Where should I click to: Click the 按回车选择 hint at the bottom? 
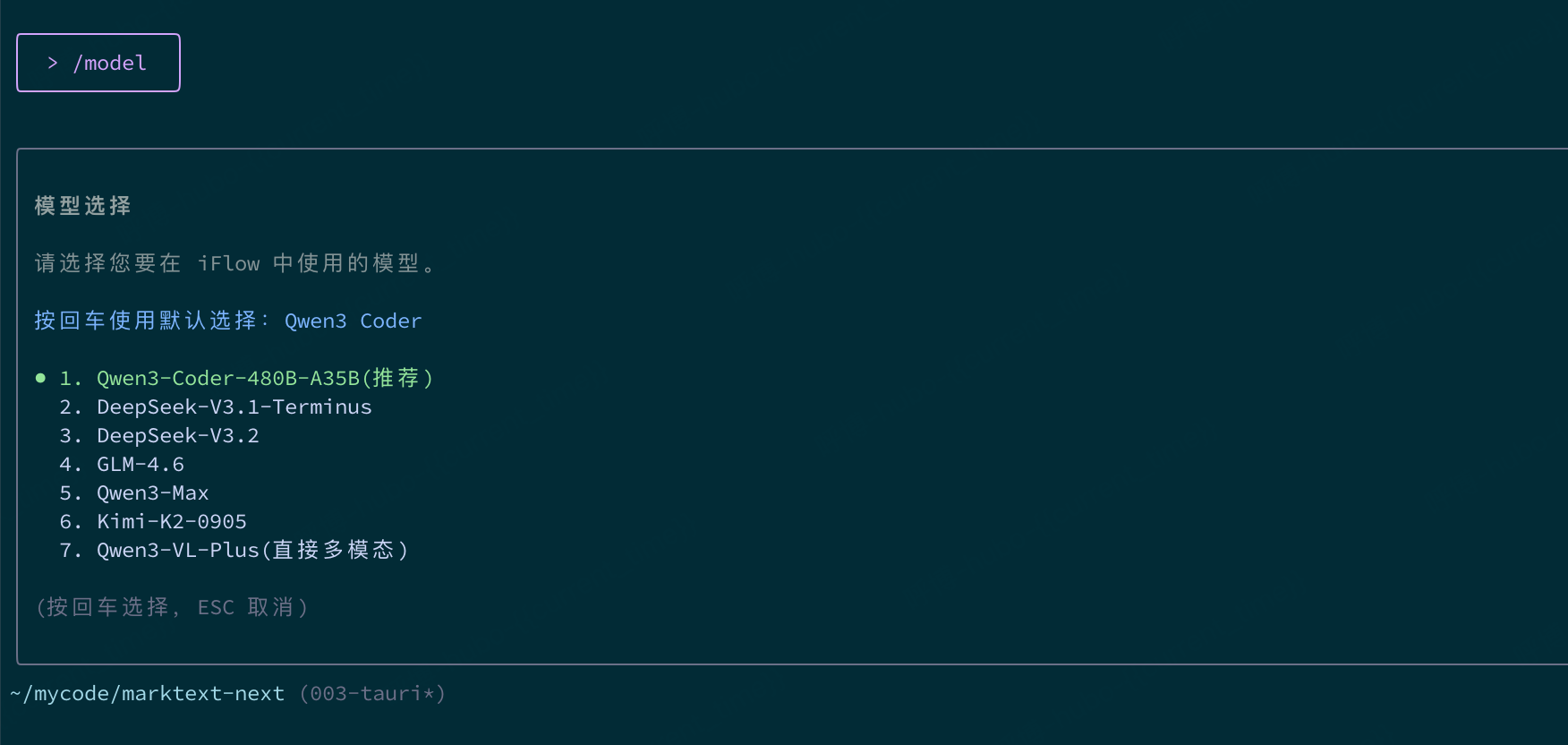click(107, 607)
